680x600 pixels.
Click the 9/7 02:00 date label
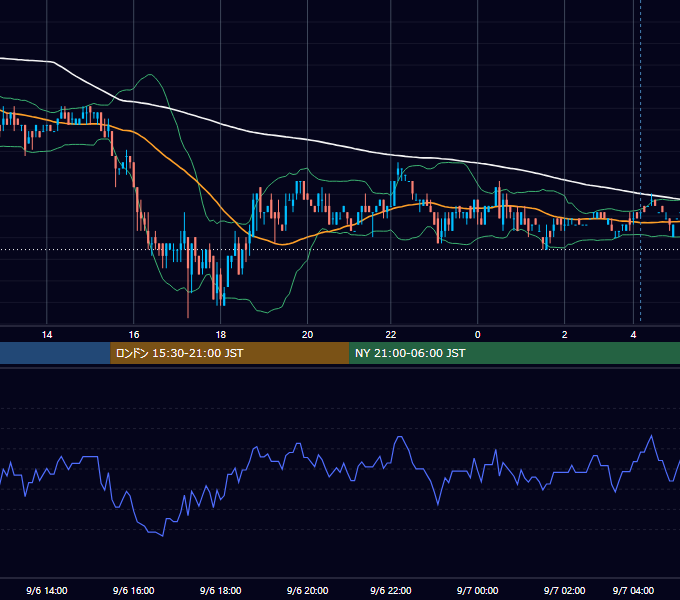pos(565,590)
